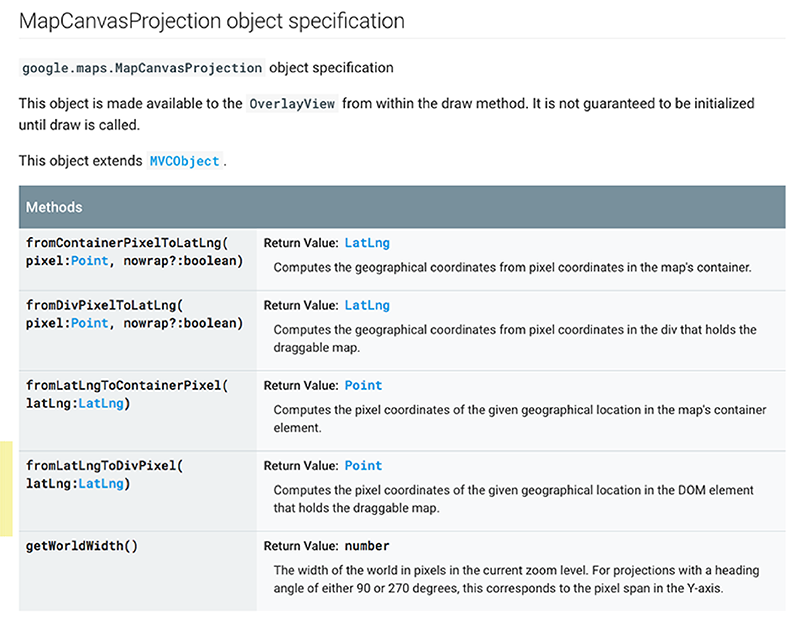Viewport: 800px width, 629px height.
Task: Click Point return type for fromLatLngToDivPixel
Action: (363, 465)
